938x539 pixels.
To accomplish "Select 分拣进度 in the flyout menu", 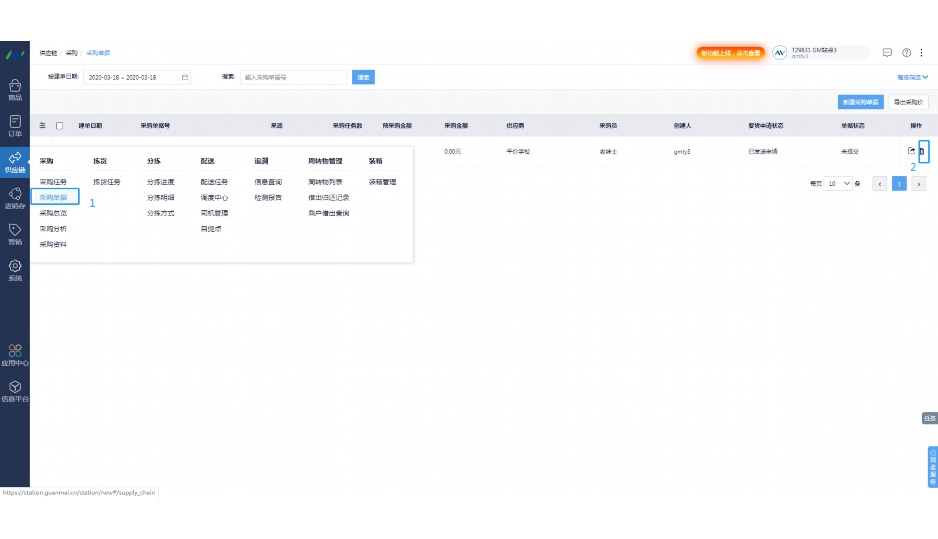I will [160, 182].
